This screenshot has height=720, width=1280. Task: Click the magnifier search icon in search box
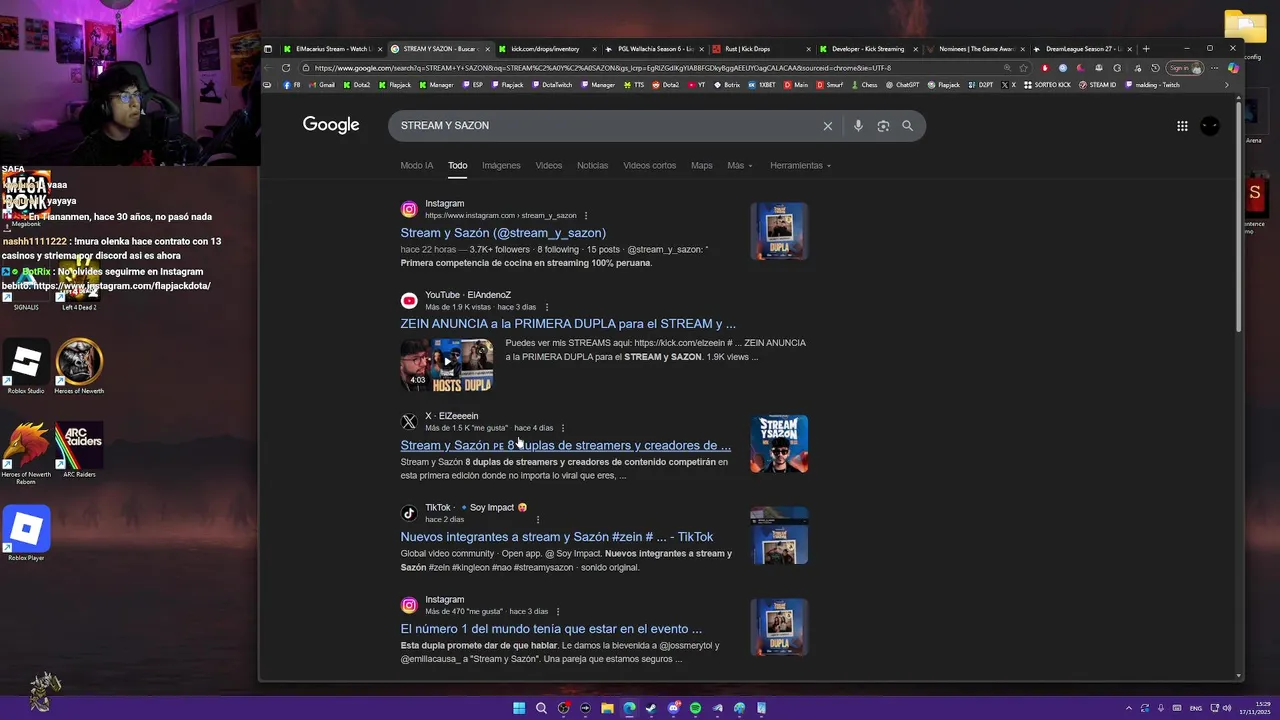[908, 126]
